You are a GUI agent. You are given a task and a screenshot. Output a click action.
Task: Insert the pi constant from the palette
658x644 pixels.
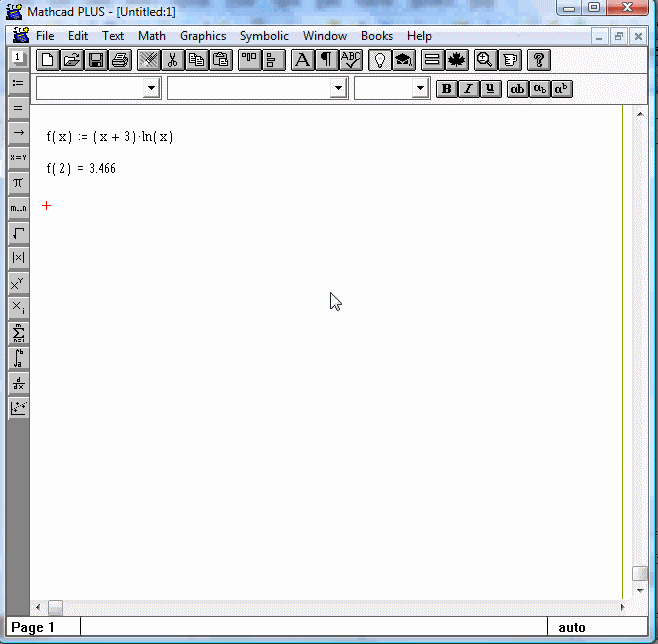18,182
